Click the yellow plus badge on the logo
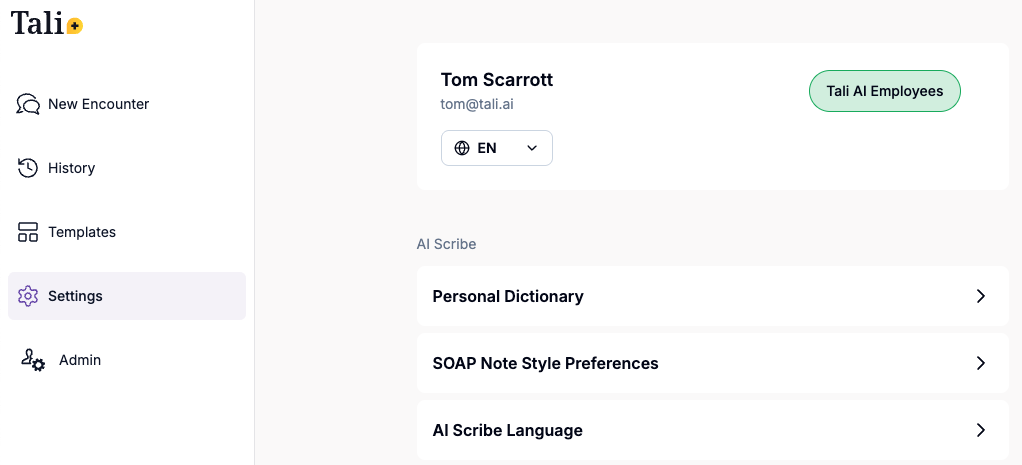 pyautogui.click(x=75, y=27)
